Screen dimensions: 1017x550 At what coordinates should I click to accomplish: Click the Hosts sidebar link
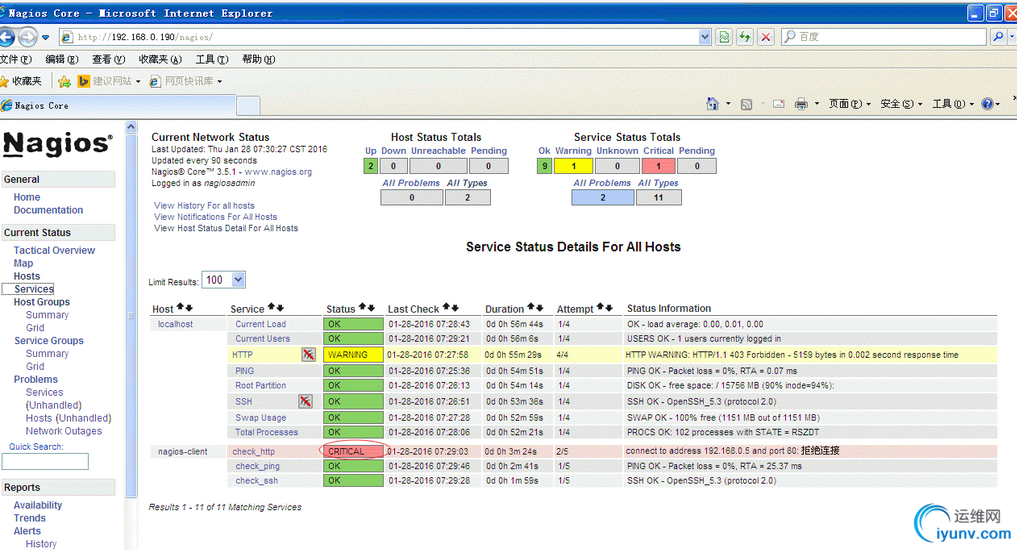[x=27, y=276]
